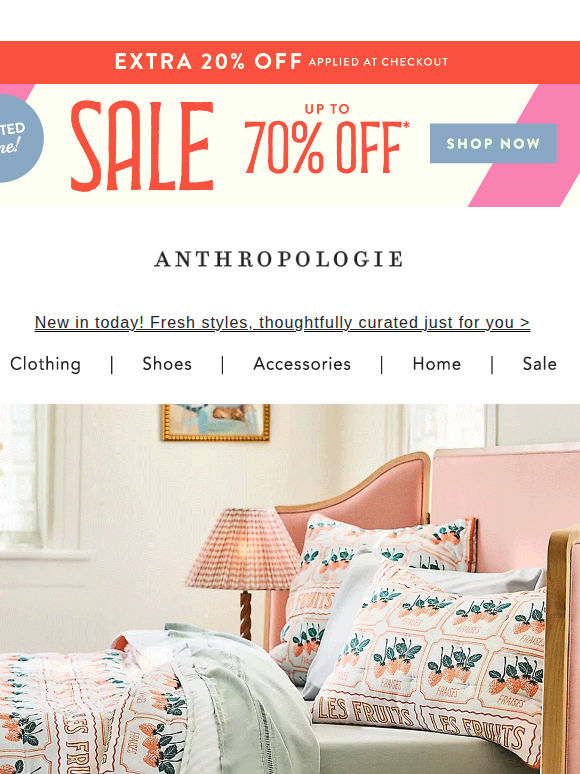Viewport: 580px width, 774px height.
Task: Click the large SALE text graphic
Action: (x=142, y=146)
